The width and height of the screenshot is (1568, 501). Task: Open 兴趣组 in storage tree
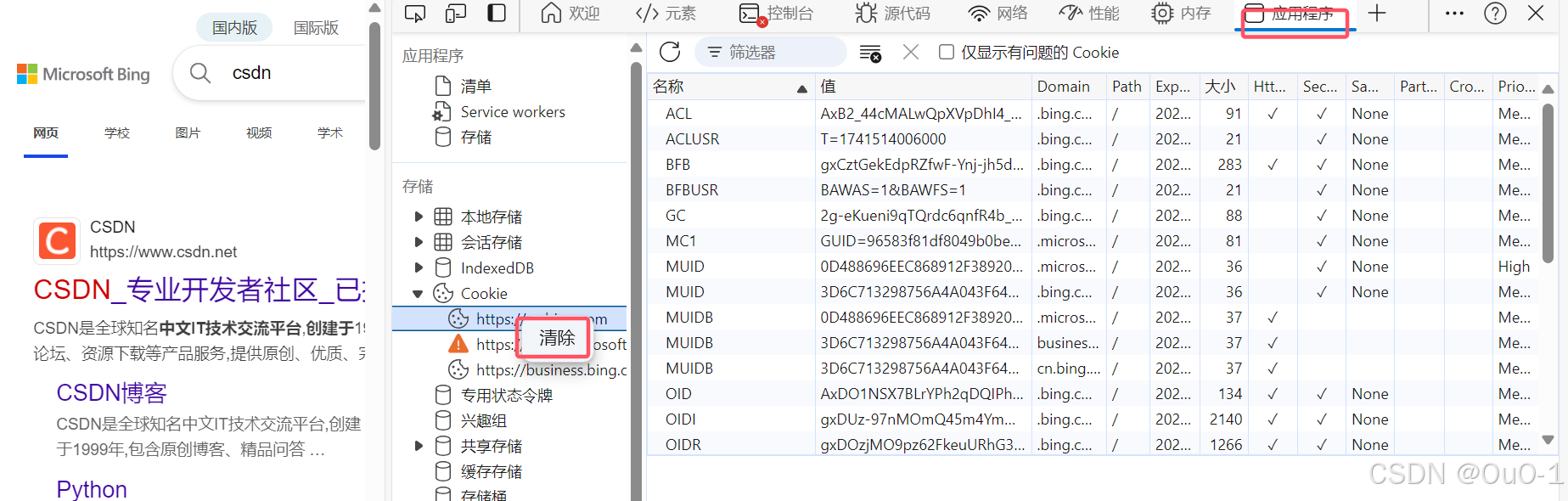(484, 421)
